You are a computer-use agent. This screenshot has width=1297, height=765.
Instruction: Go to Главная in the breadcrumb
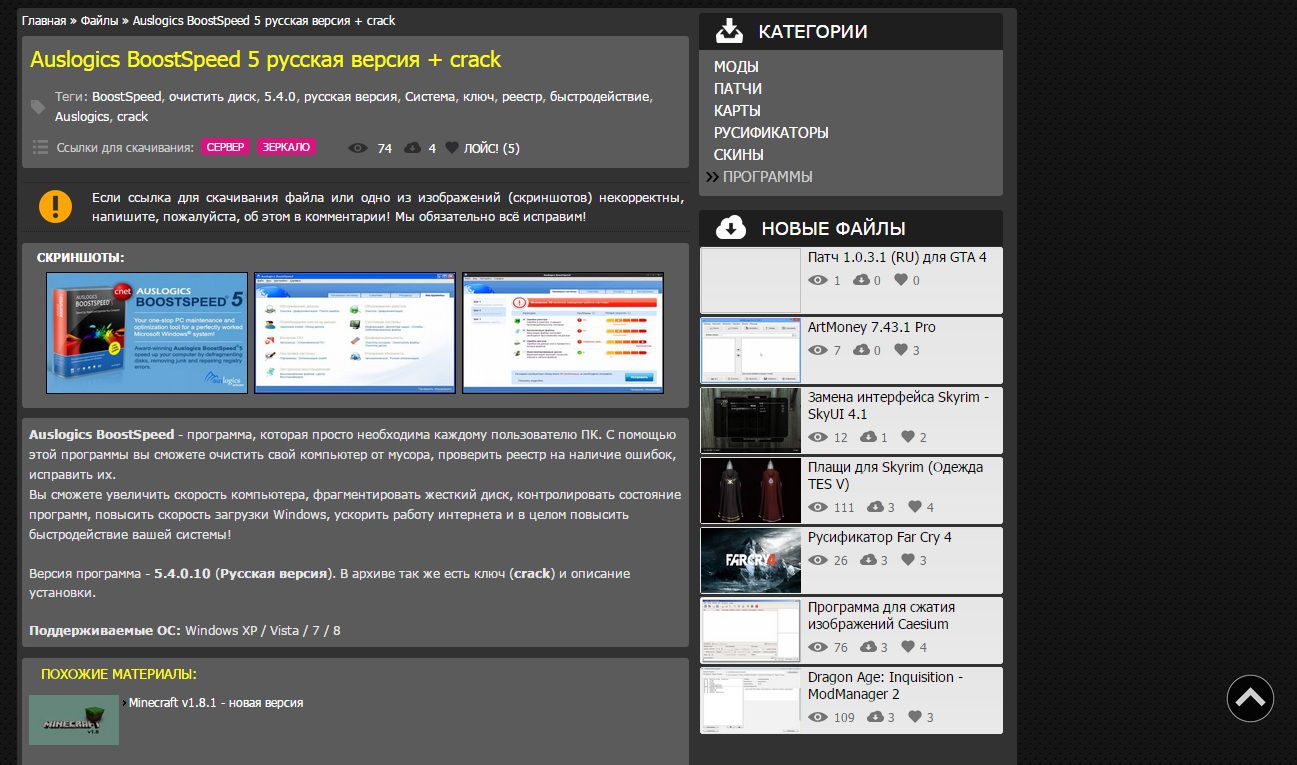point(44,20)
